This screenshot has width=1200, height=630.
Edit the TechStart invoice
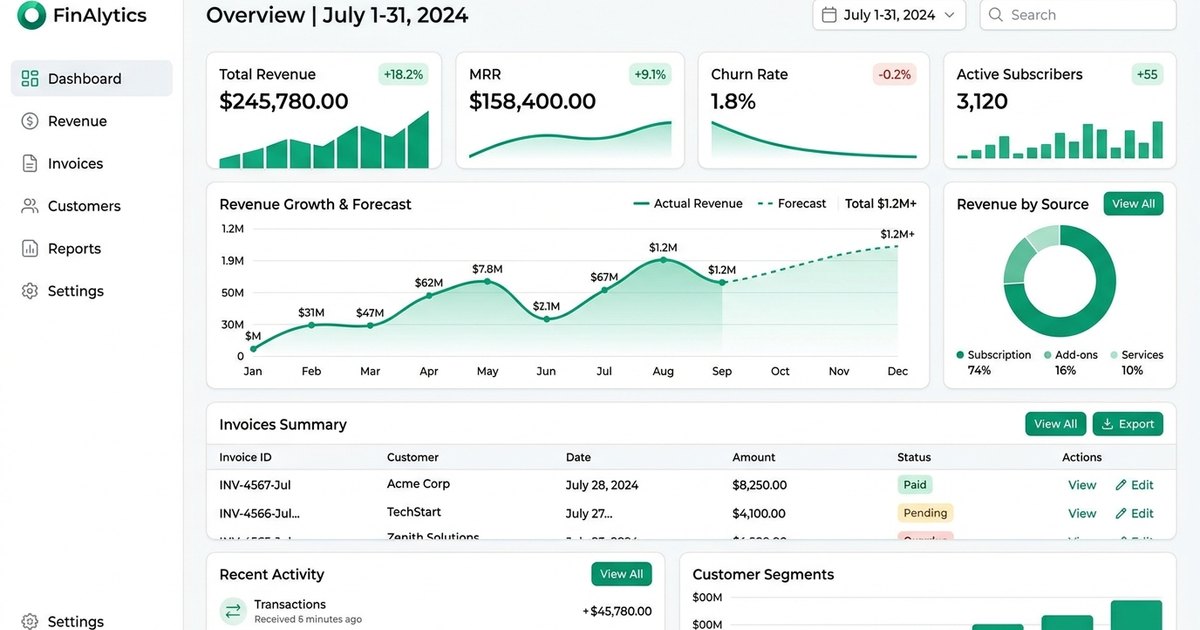click(1134, 514)
